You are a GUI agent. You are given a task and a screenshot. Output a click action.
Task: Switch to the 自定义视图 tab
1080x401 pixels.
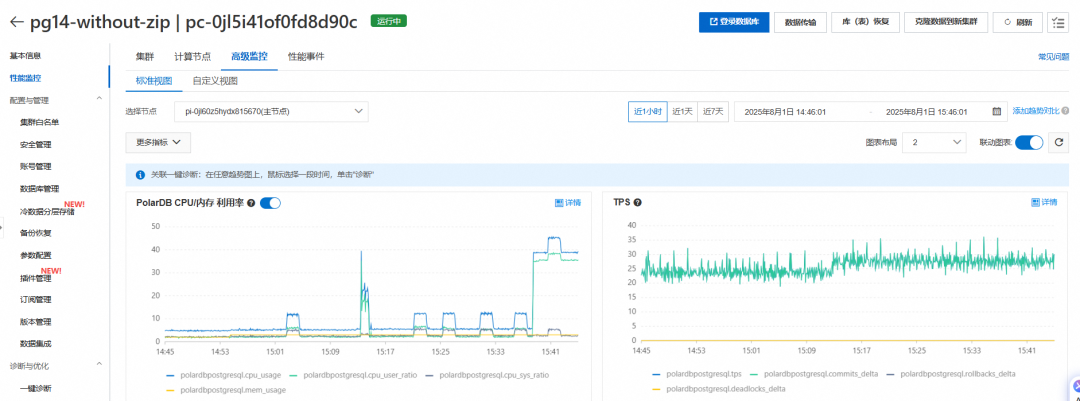click(x=215, y=81)
